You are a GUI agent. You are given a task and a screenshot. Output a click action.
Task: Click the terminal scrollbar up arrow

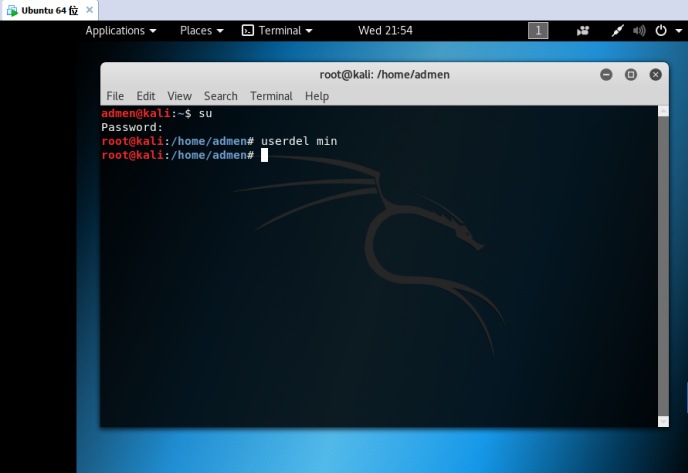point(663,111)
